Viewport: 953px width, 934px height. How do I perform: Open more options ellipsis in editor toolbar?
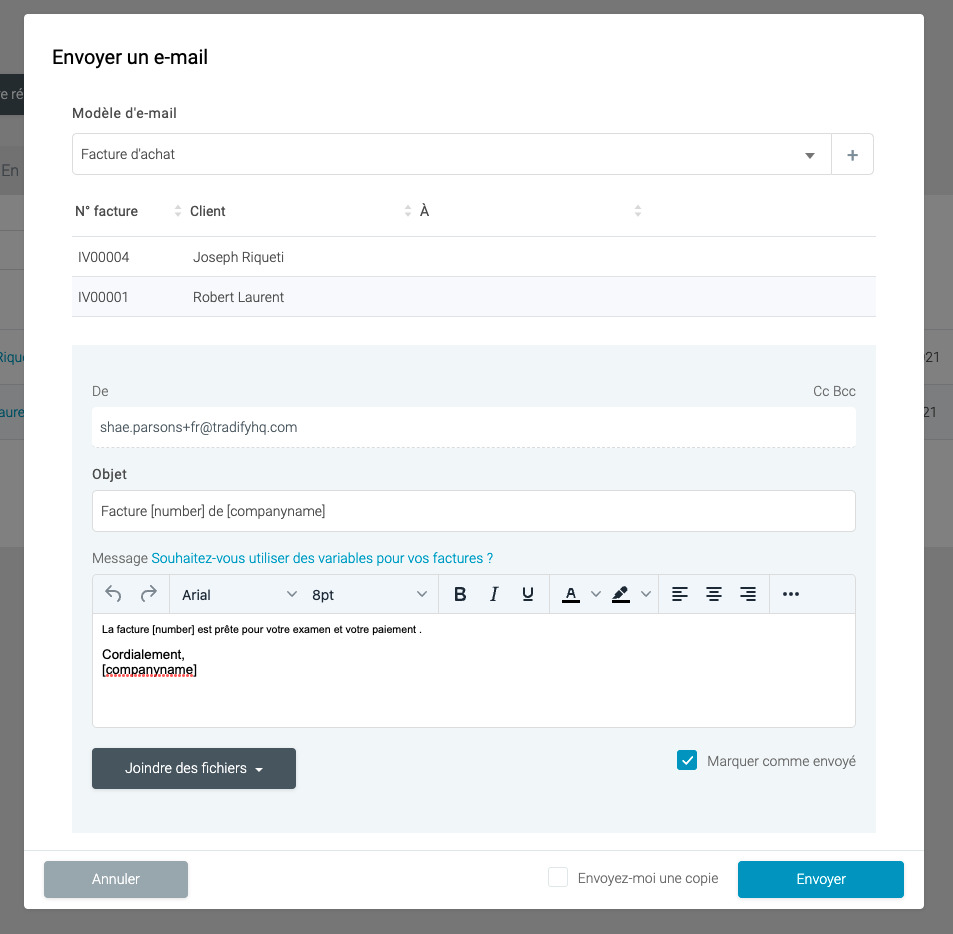791,594
